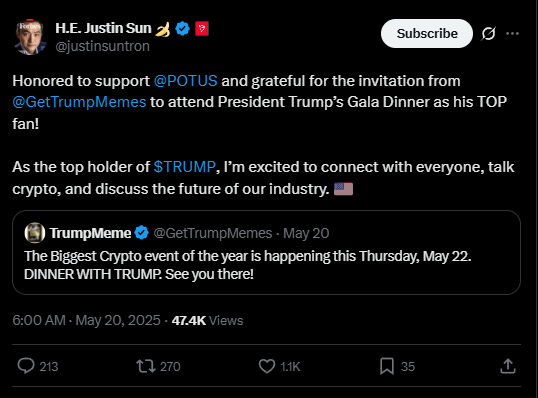
Task: Click the reply speech bubble icon
Action: tap(26, 366)
